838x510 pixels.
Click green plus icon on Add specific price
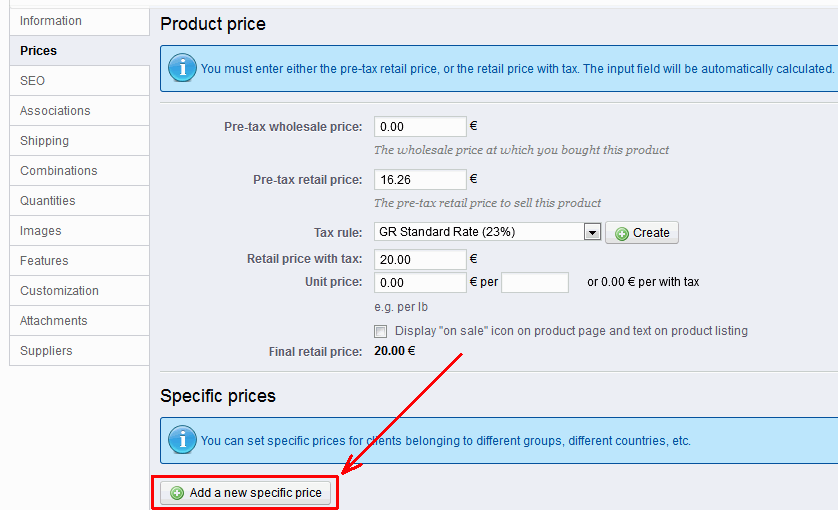[178, 493]
